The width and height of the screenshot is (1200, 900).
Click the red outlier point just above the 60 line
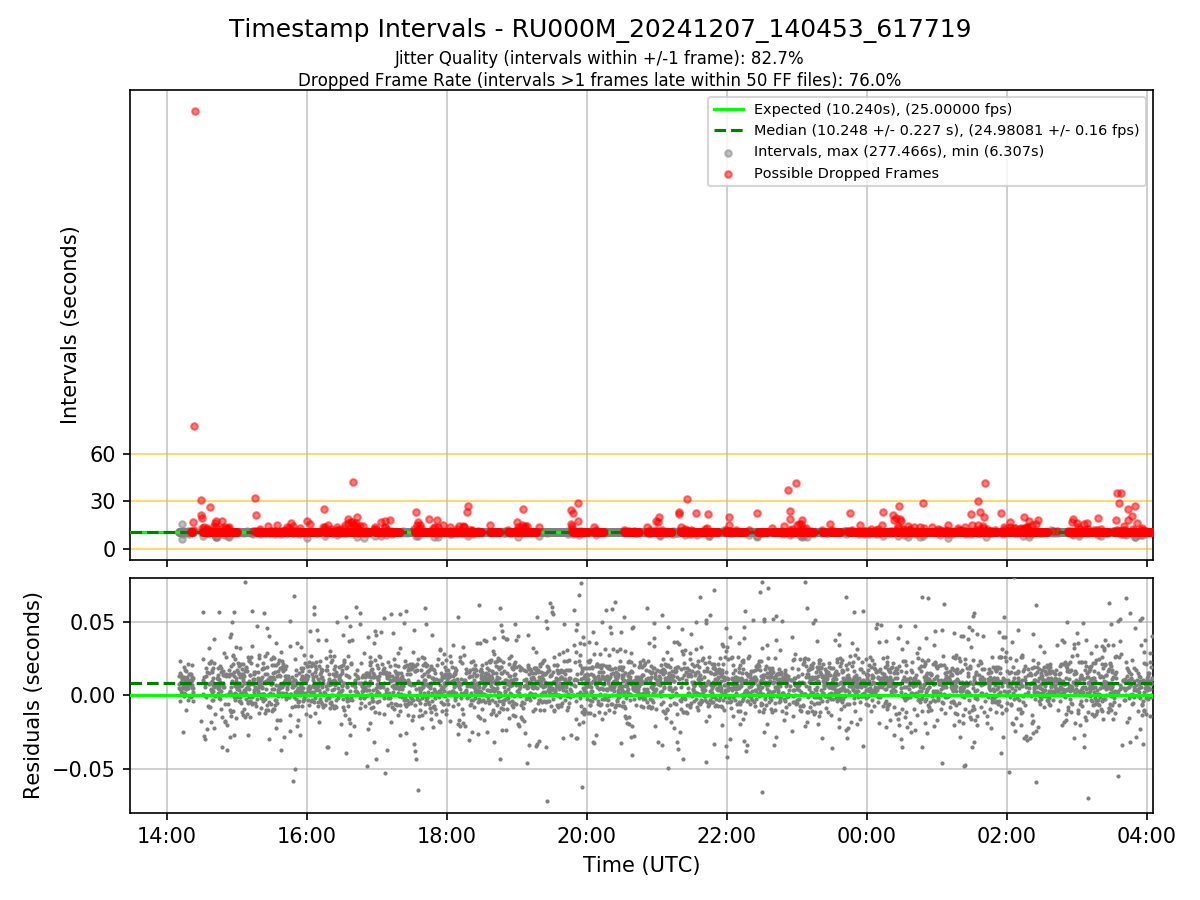194,426
